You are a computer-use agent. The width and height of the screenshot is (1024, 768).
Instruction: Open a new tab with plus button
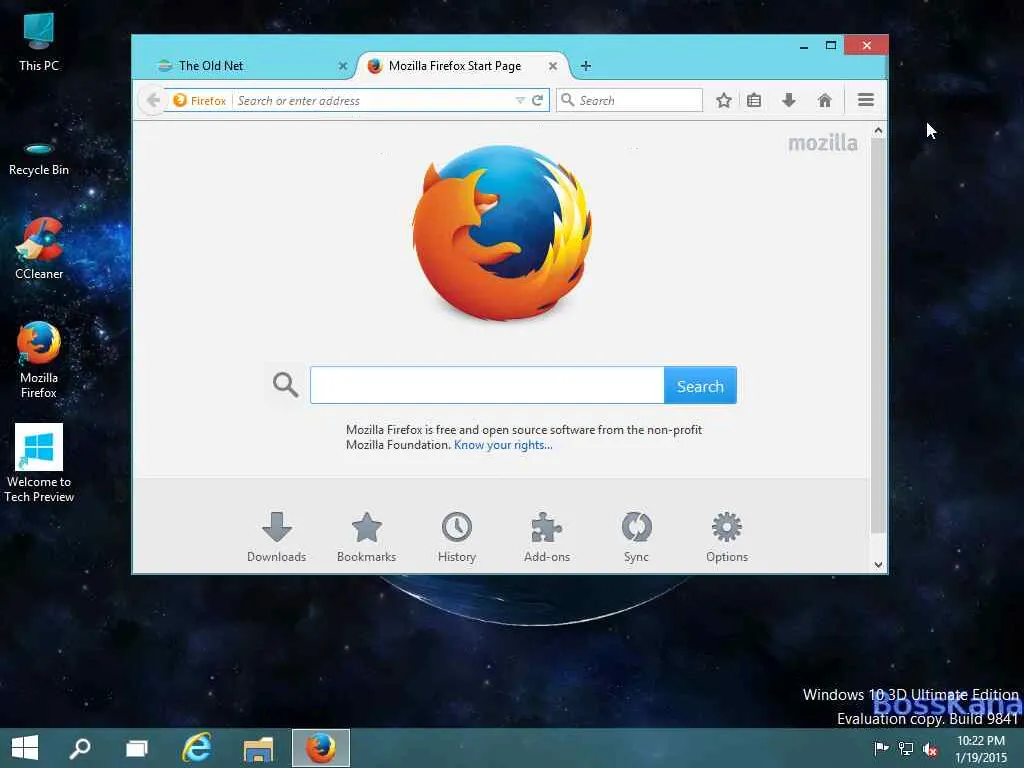[586, 66]
